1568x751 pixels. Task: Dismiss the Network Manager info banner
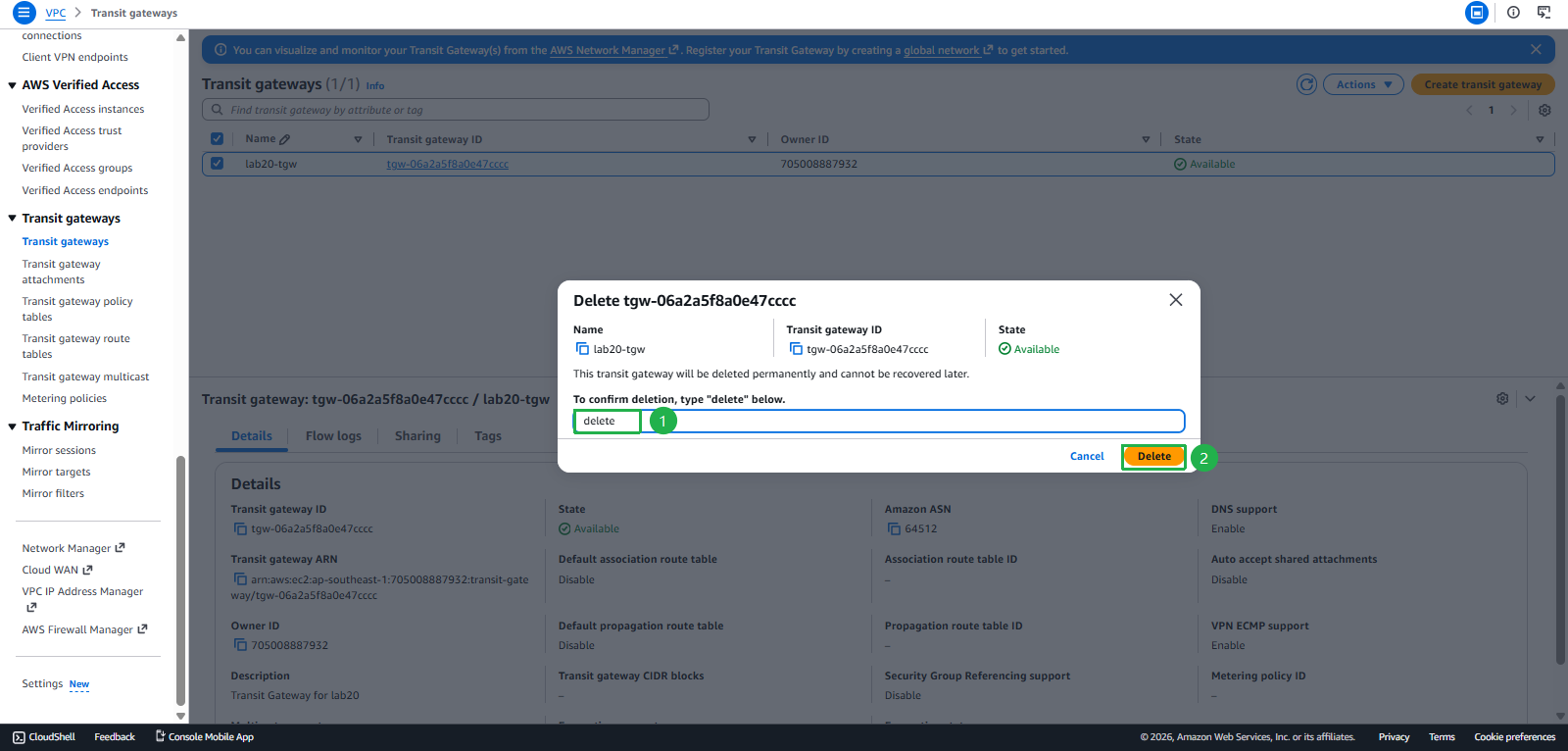click(x=1536, y=50)
